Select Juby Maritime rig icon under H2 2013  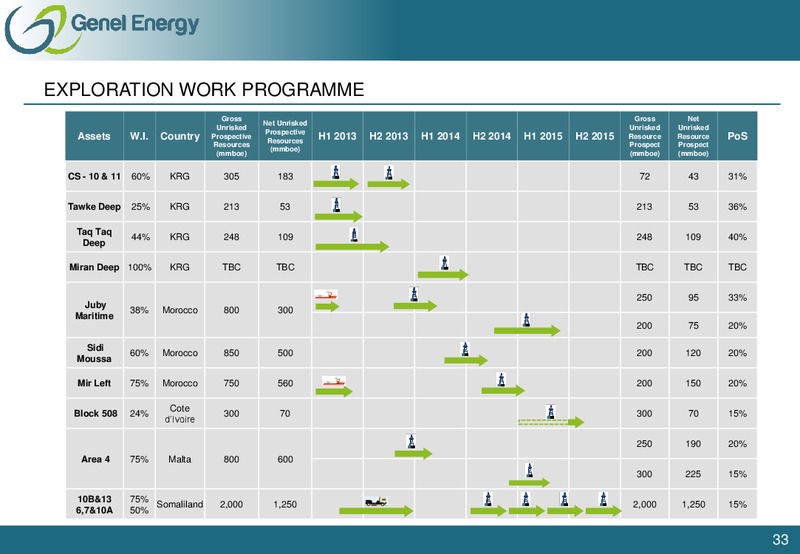[x=414, y=294]
